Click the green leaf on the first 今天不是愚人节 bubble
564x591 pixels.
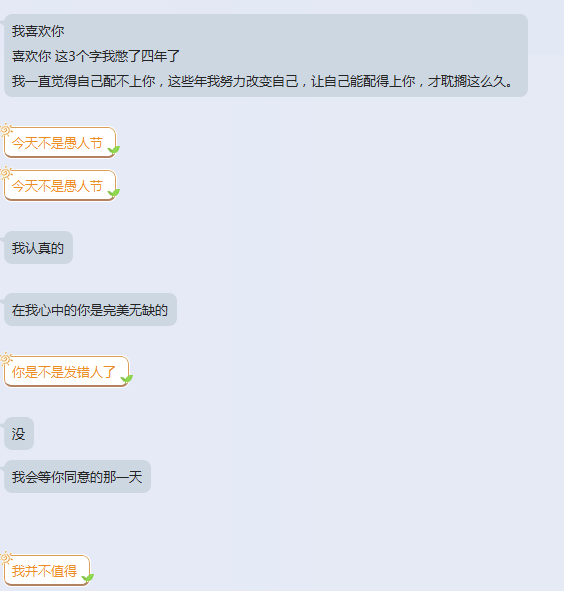[113, 150]
